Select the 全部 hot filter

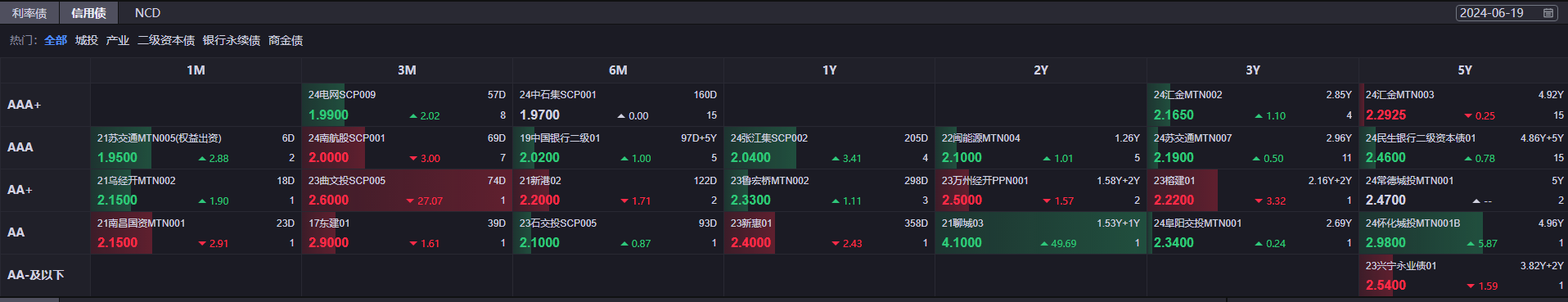coord(56,40)
